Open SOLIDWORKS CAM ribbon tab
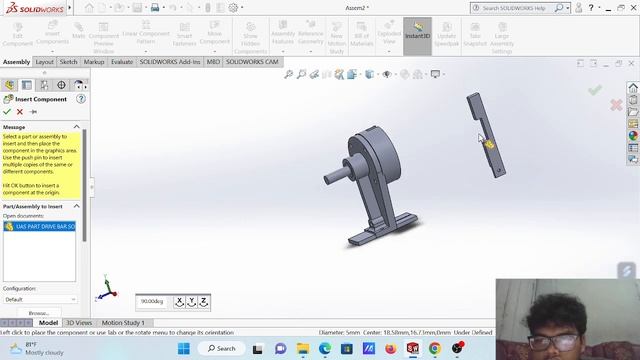This screenshot has width=640, height=360. (252, 62)
